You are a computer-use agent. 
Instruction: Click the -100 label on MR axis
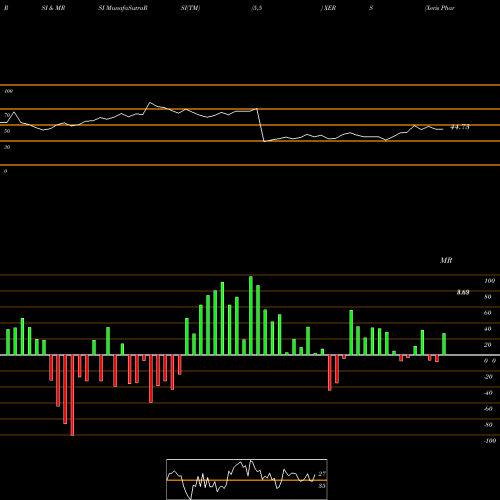[x=490, y=441]
